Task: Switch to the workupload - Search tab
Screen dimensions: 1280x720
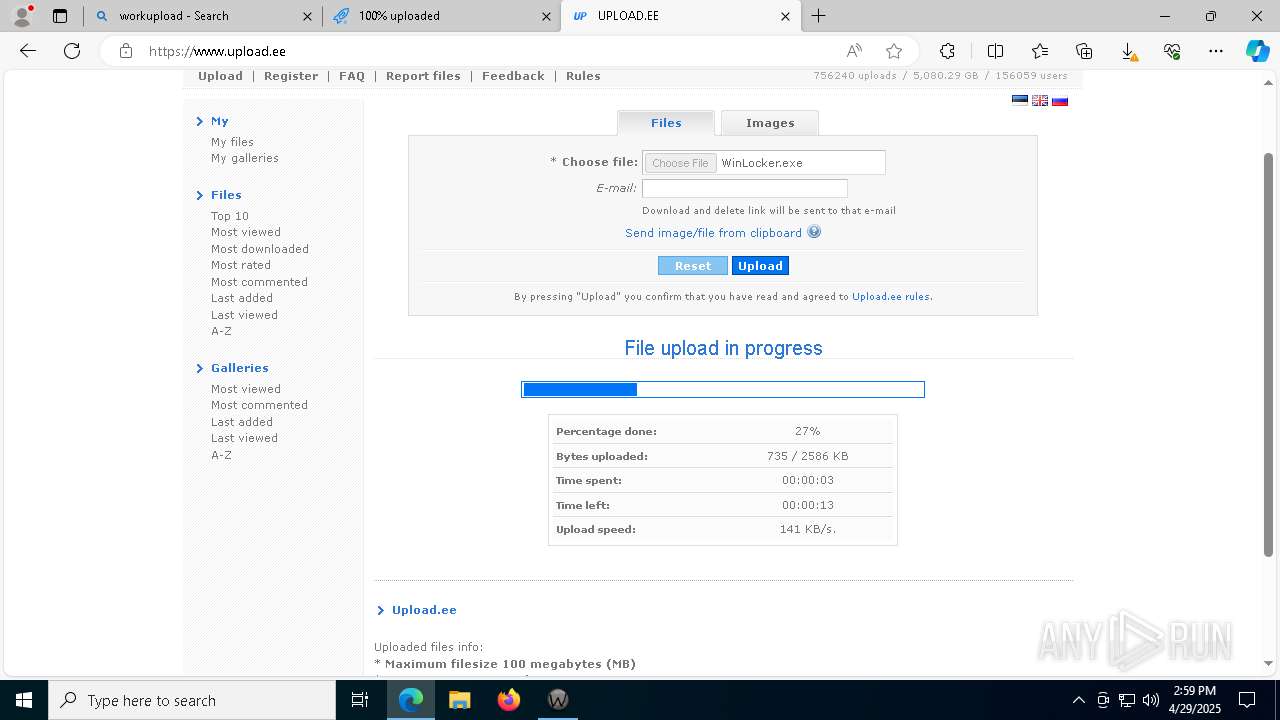Action: [x=203, y=16]
